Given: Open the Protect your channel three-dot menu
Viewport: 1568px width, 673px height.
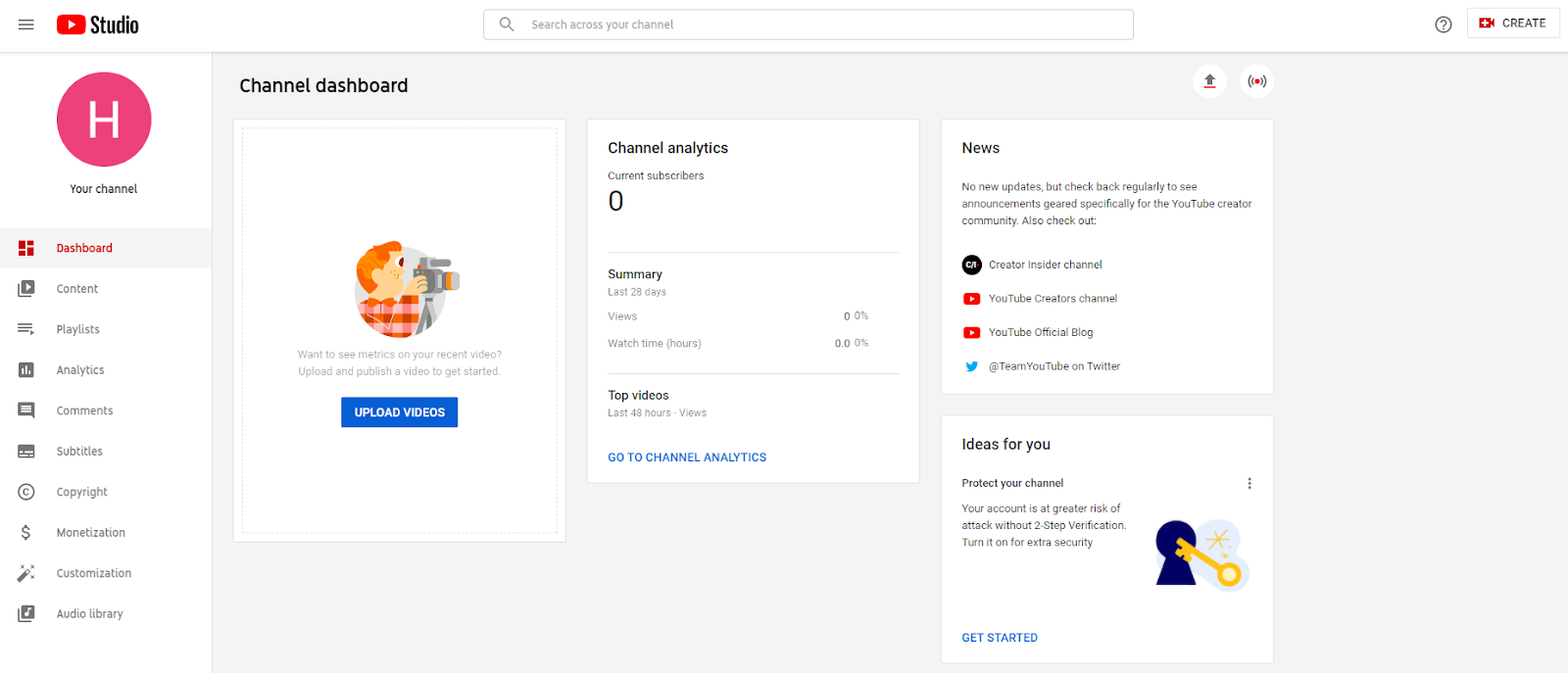Looking at the screenshot, I should [1249, 483].
